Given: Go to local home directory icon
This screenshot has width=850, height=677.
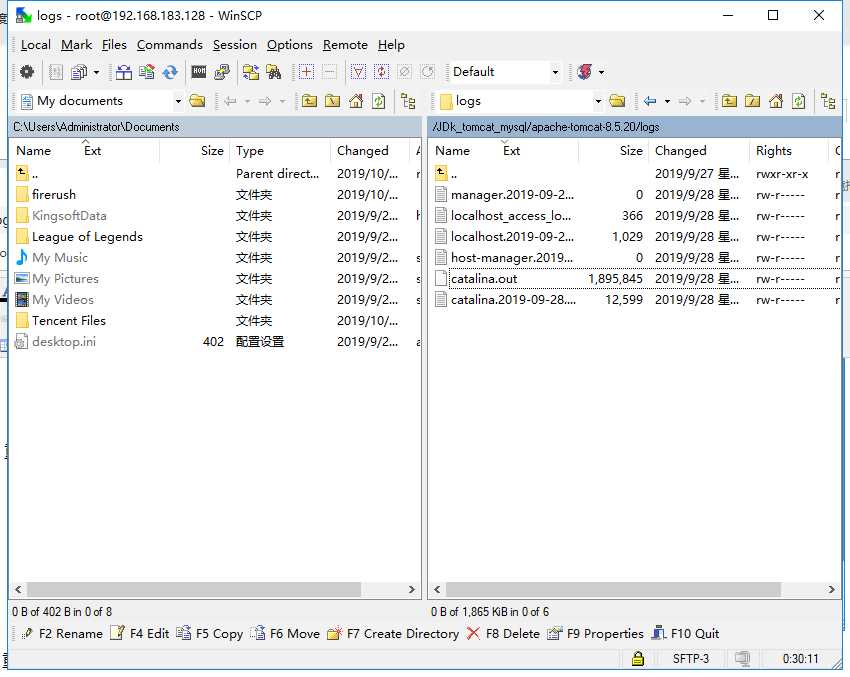Looking at the screenshot, I should (x=356, y=101).
